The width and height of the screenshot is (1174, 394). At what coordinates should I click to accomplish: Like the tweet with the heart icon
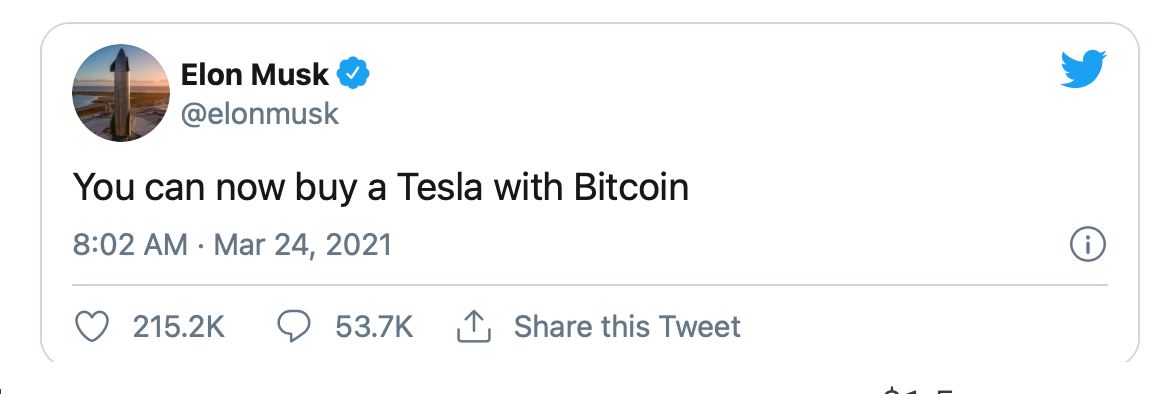pos(93,327)
